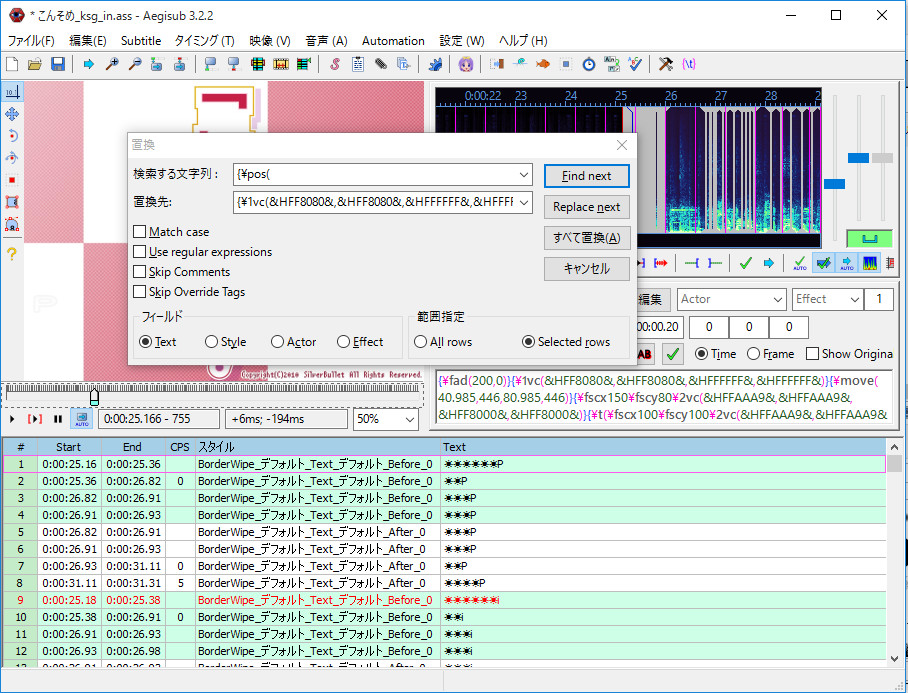The image size is (908, 693).
Task: Open Styles Manager pink S icon
Action: pyautogui.click(x=335, y=64)
